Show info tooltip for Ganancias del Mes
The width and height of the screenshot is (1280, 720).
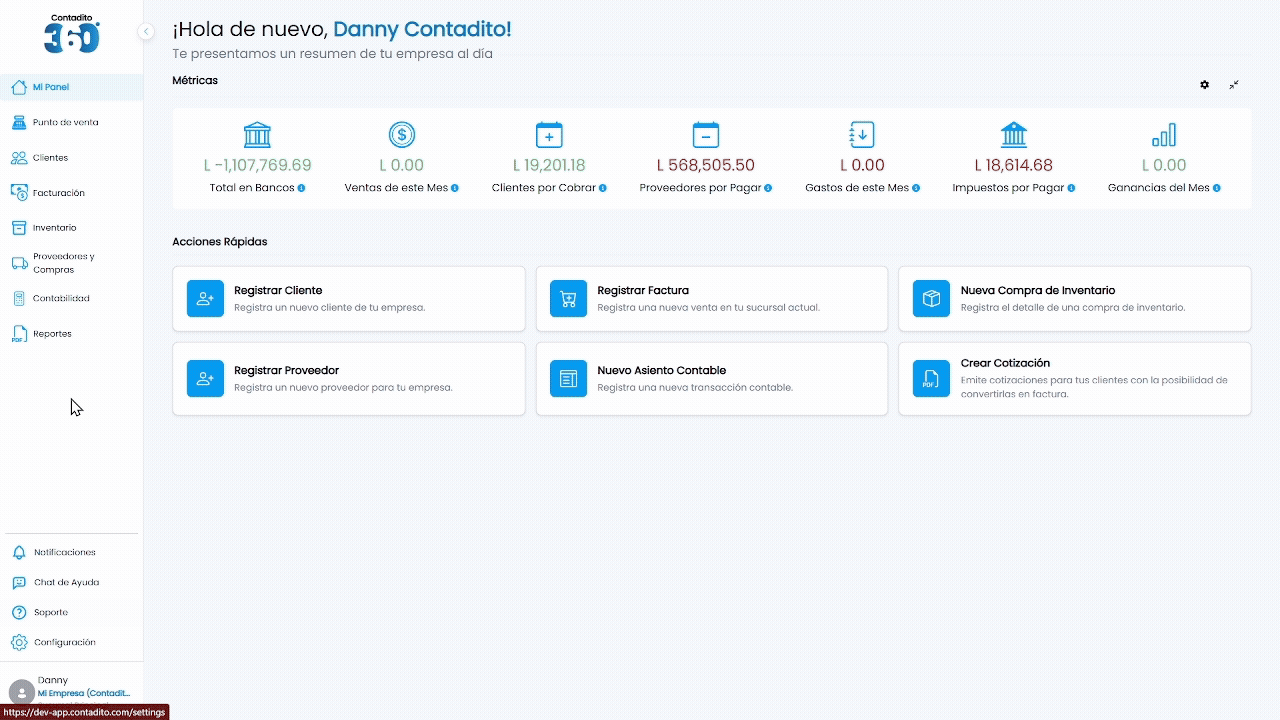pos(1216,188)
